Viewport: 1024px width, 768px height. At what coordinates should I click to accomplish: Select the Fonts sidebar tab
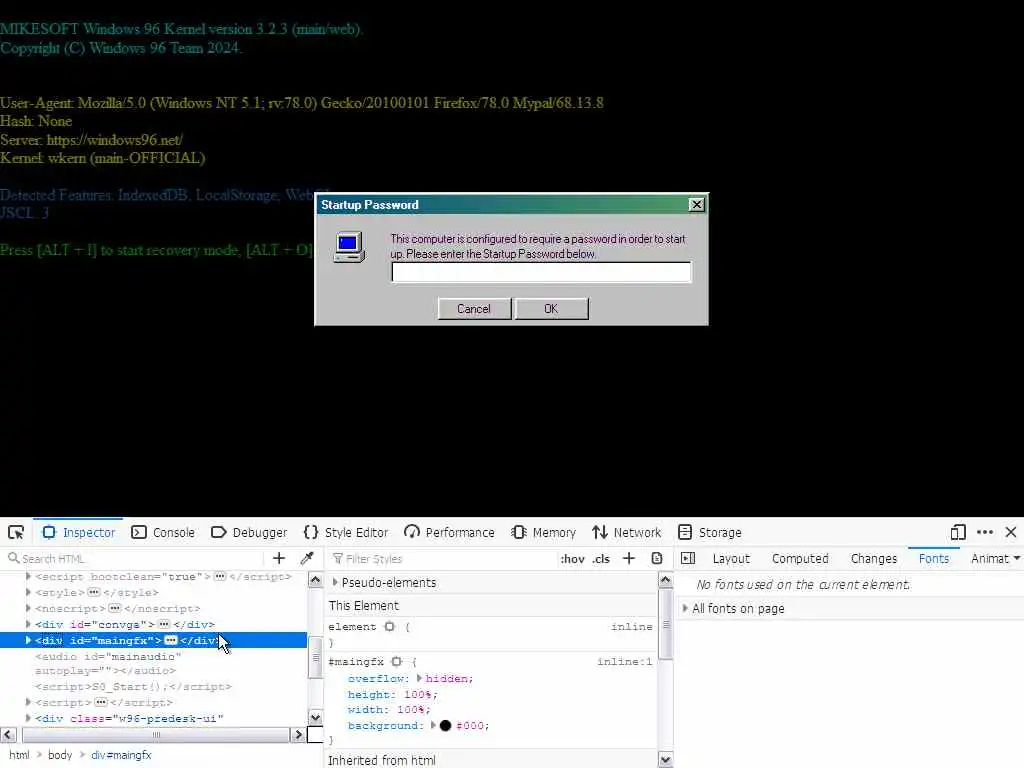coord(933,559)
